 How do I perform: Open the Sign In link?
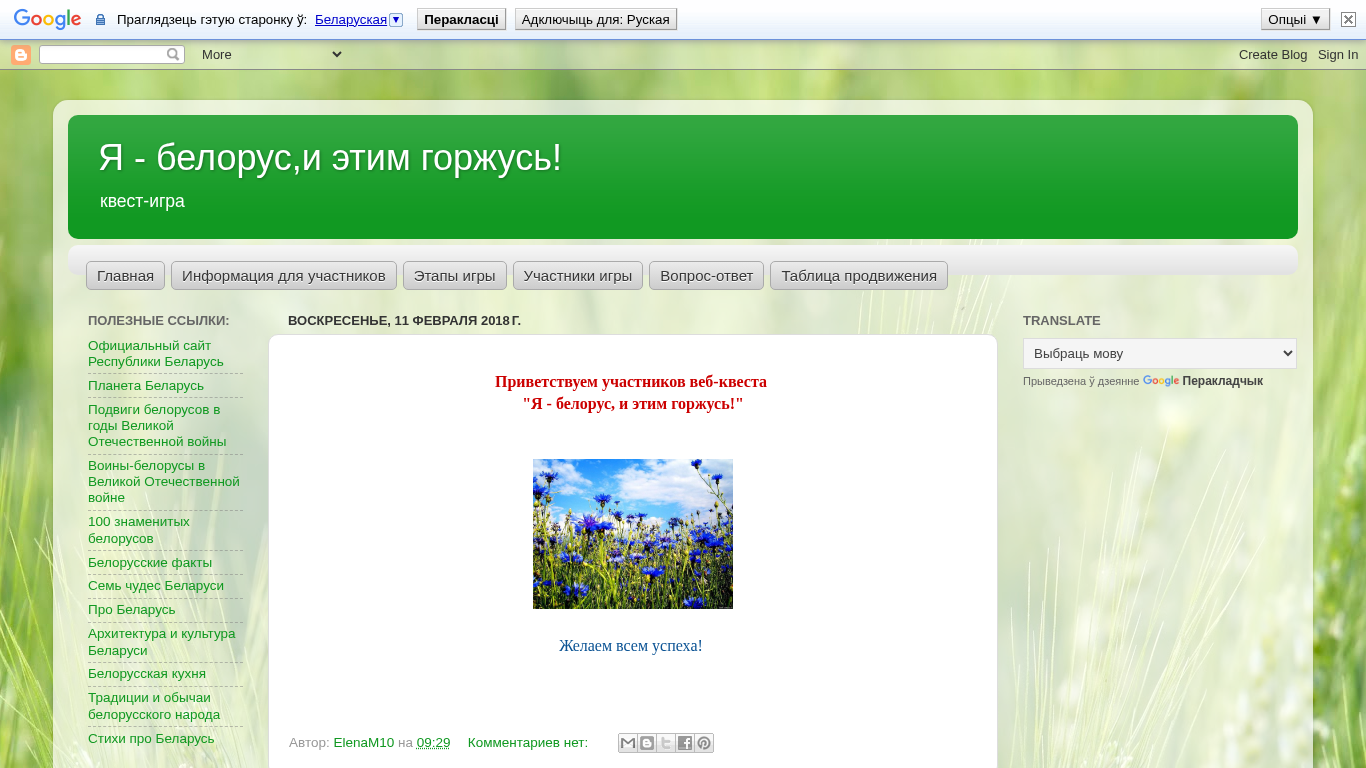pos(1337,55)
